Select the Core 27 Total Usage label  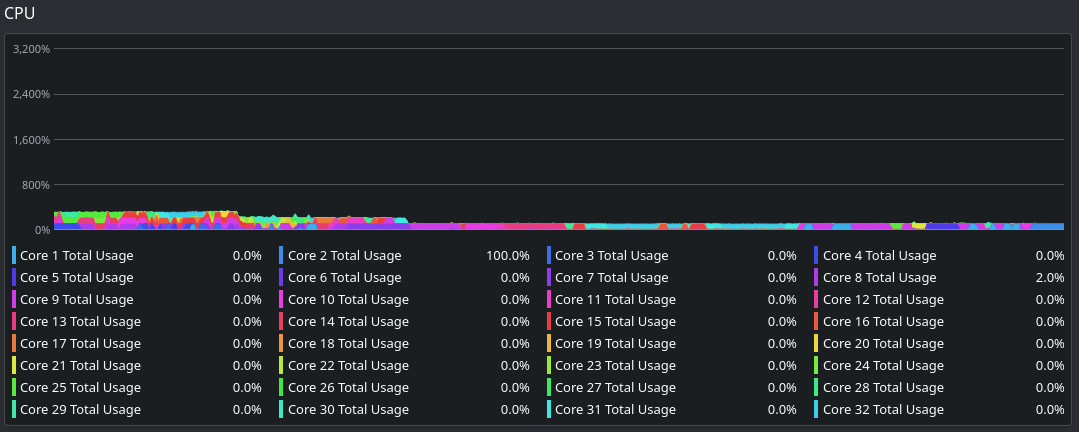click(615, 387)
